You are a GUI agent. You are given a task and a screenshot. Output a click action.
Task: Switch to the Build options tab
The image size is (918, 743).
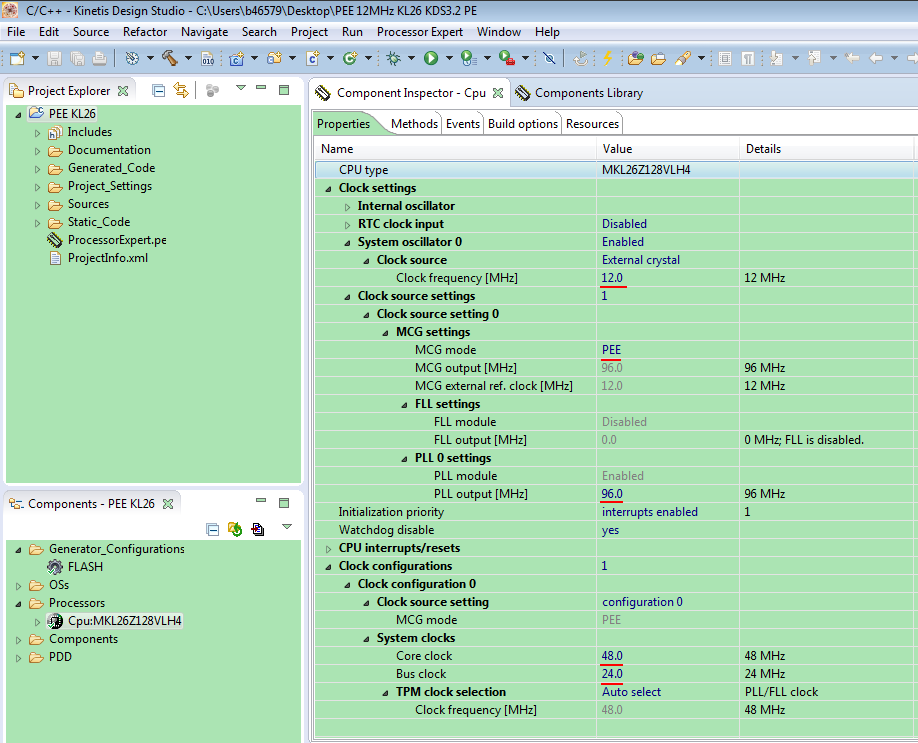(x=523, y=124)
